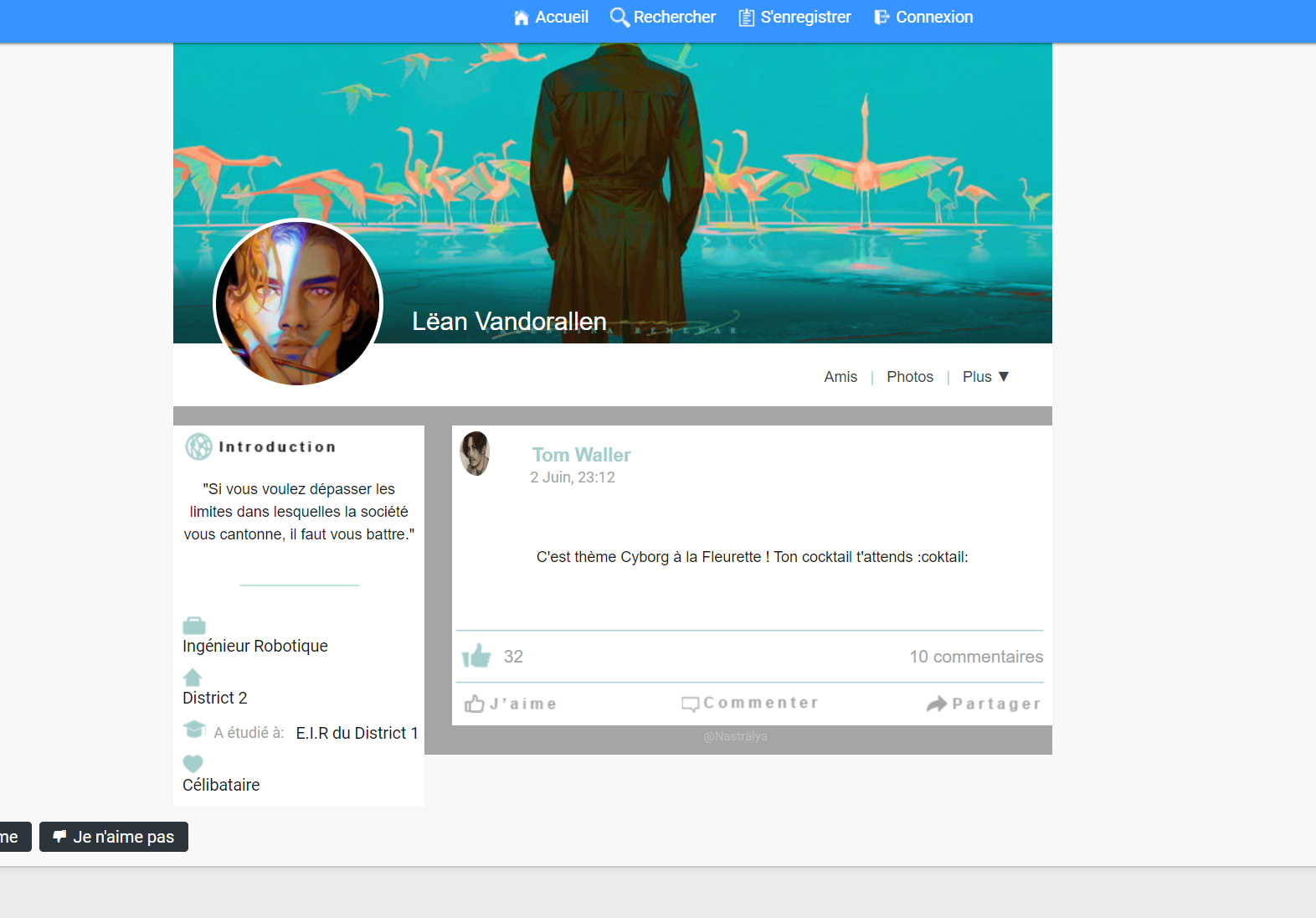Open the Accueil menu item

(551, 18)
